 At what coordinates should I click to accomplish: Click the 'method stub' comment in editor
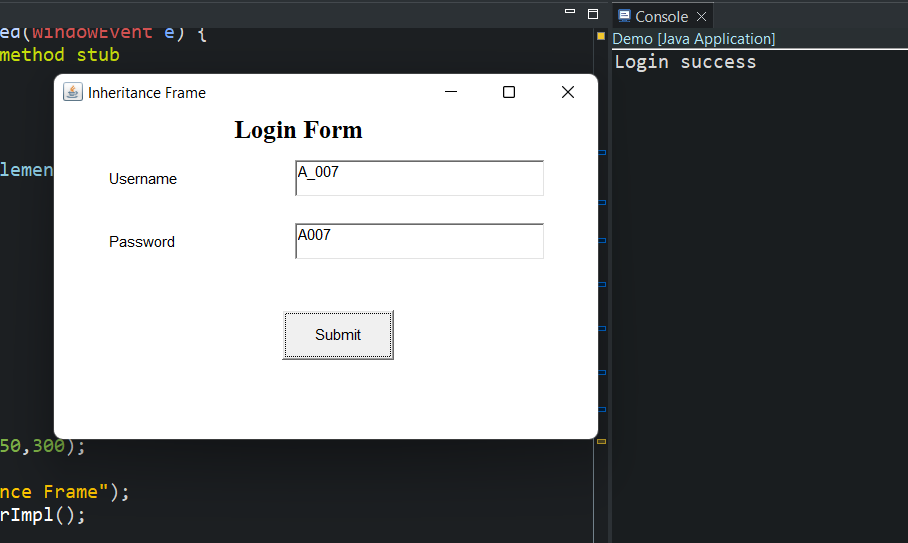(60, 55)
